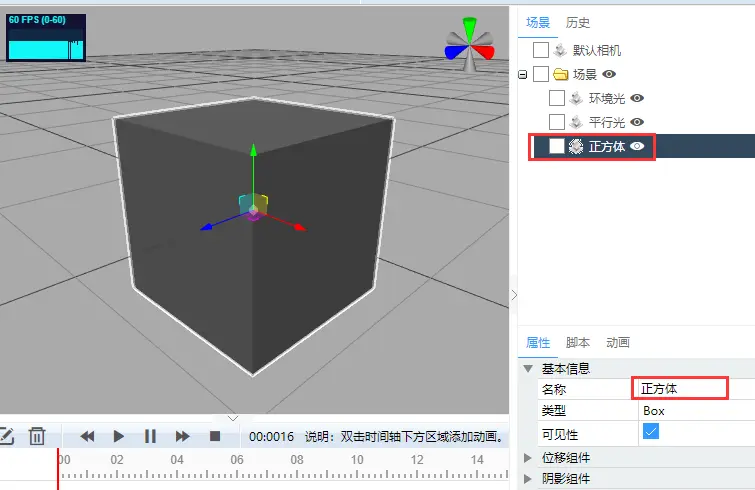The width and height of the screenshot is (755, 490).
Task: Click the fast-forward button in timeline
Action: click(x=183, y=436)
